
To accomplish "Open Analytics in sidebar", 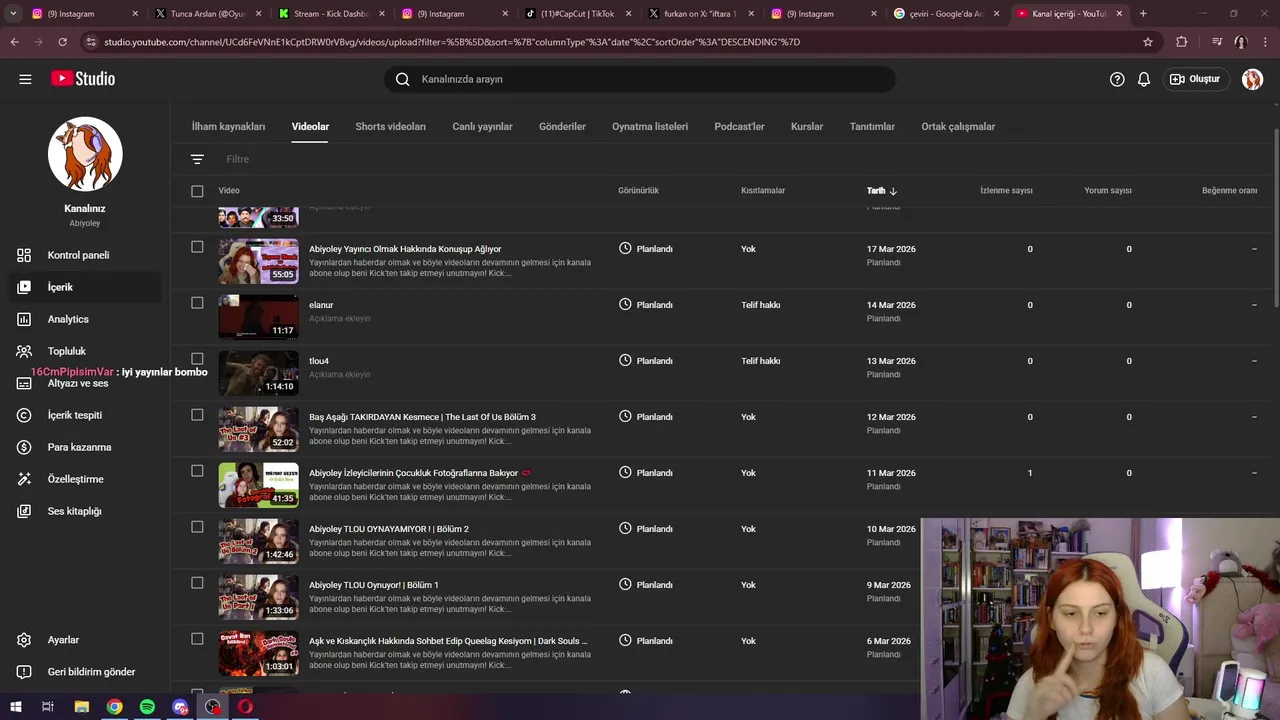I will point(68,319).
